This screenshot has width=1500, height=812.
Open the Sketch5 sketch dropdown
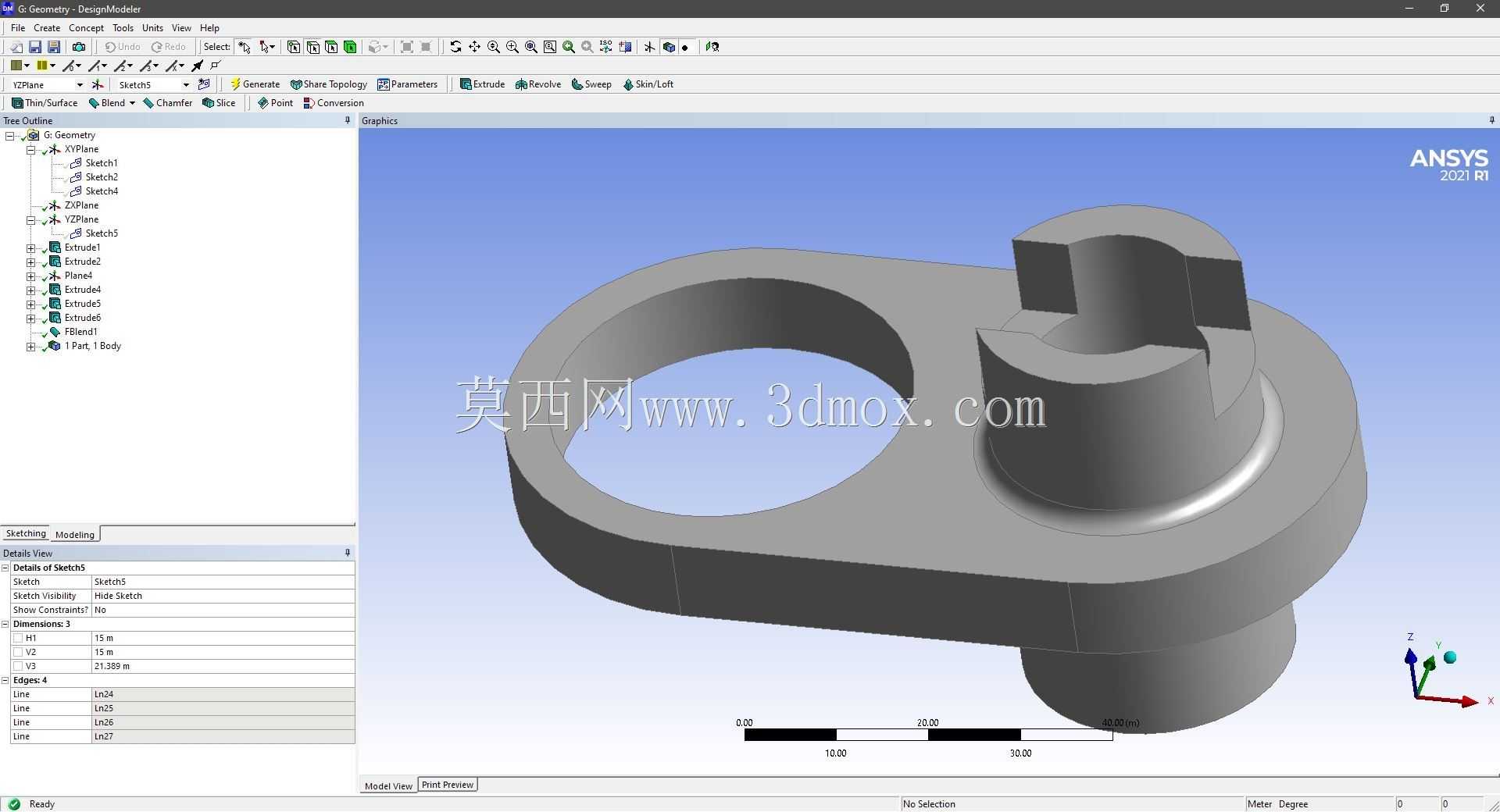(186, 84)
